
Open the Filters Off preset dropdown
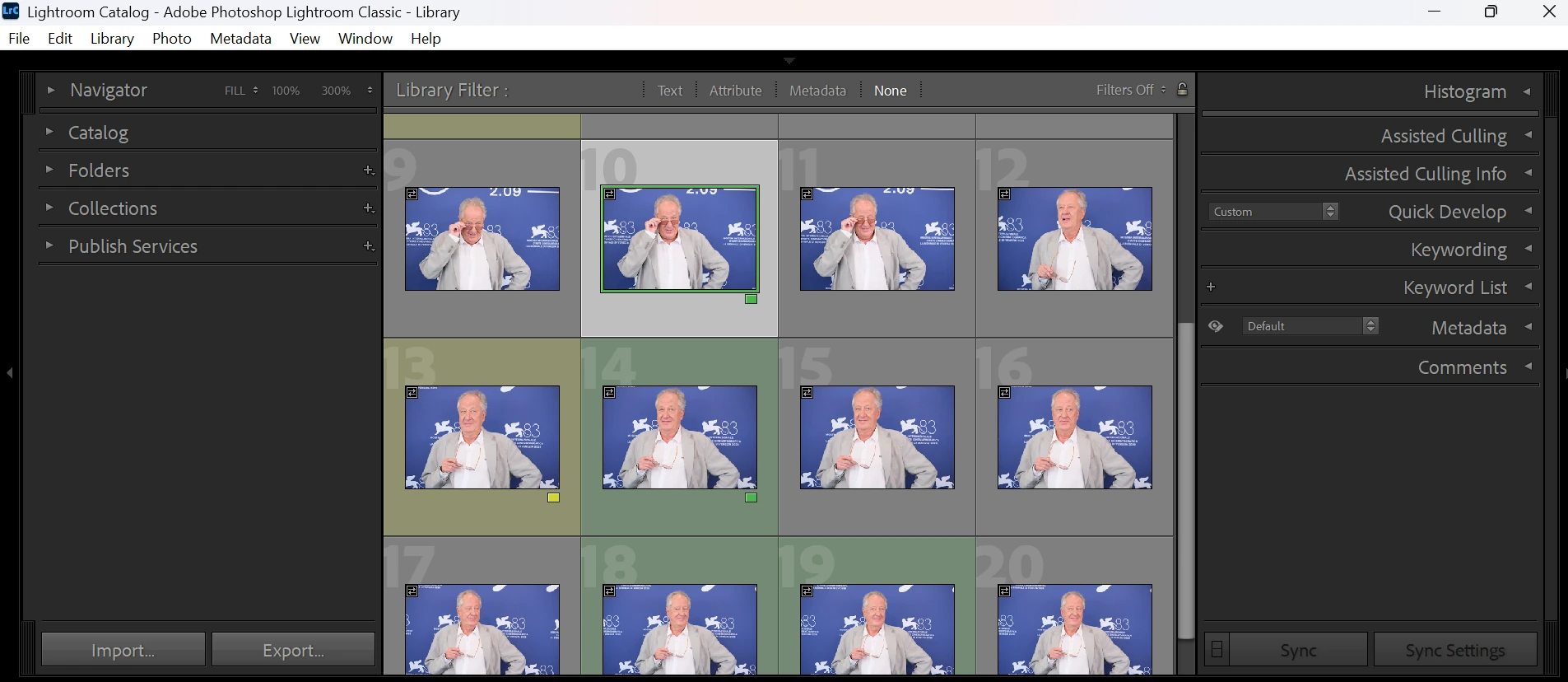tap(1131, 90)
